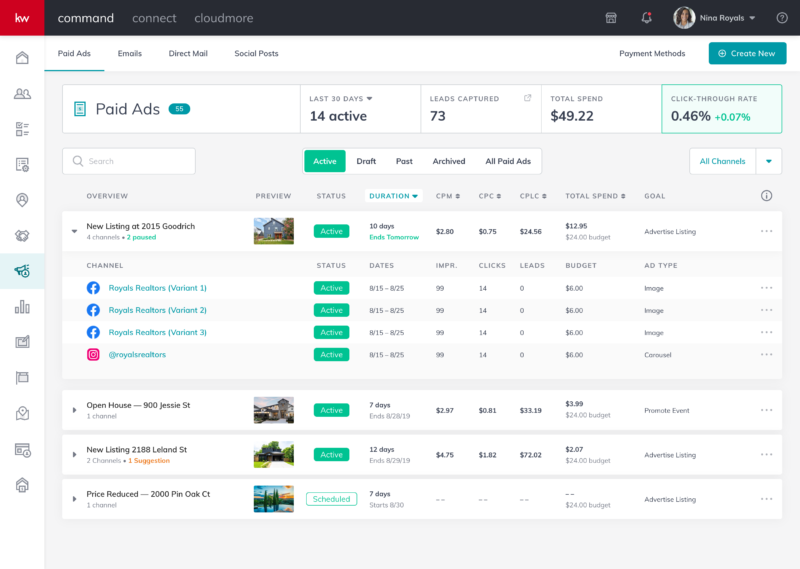Filter by Active ads

[x=325, y=161]
